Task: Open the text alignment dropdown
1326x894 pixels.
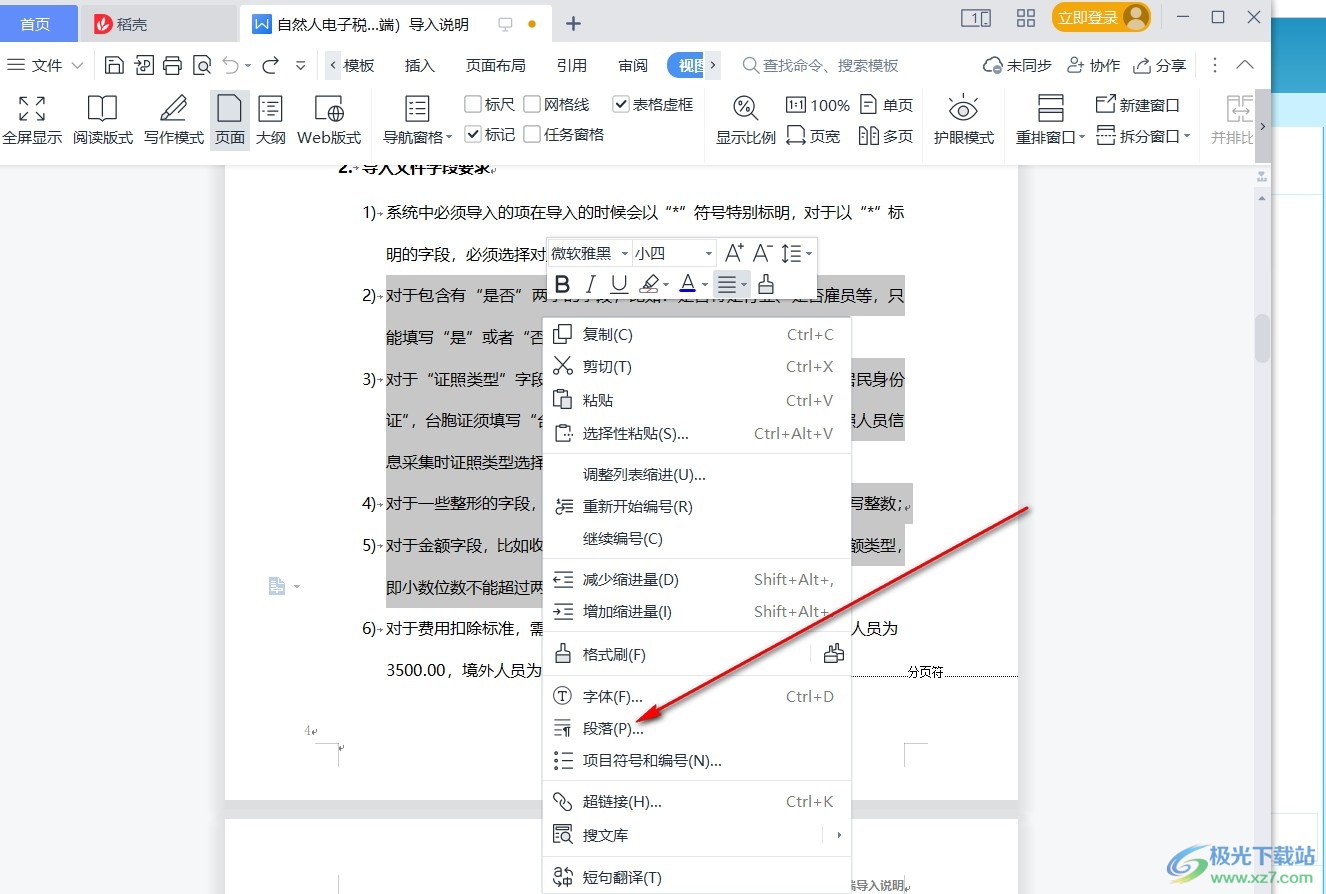Action: [744, 285]
